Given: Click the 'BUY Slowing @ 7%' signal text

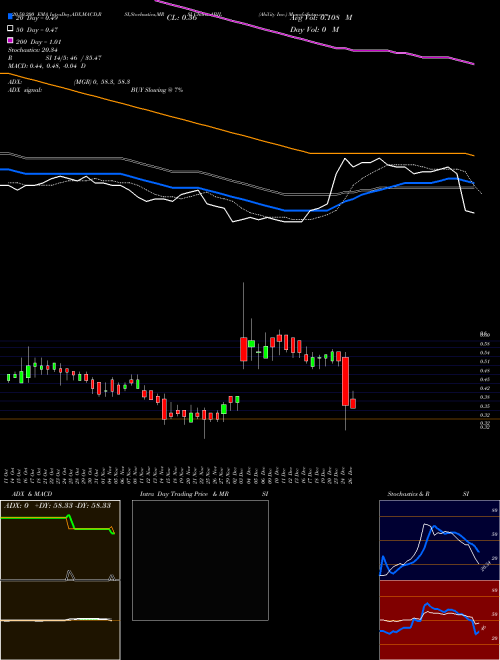Looking at the screenshot, I should 157,90.
